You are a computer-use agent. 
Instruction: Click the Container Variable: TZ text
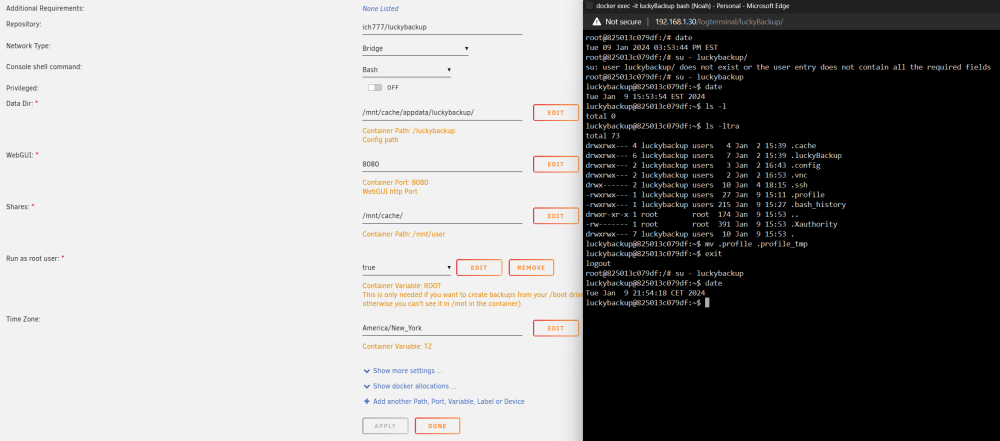click(x=397, y=347)
